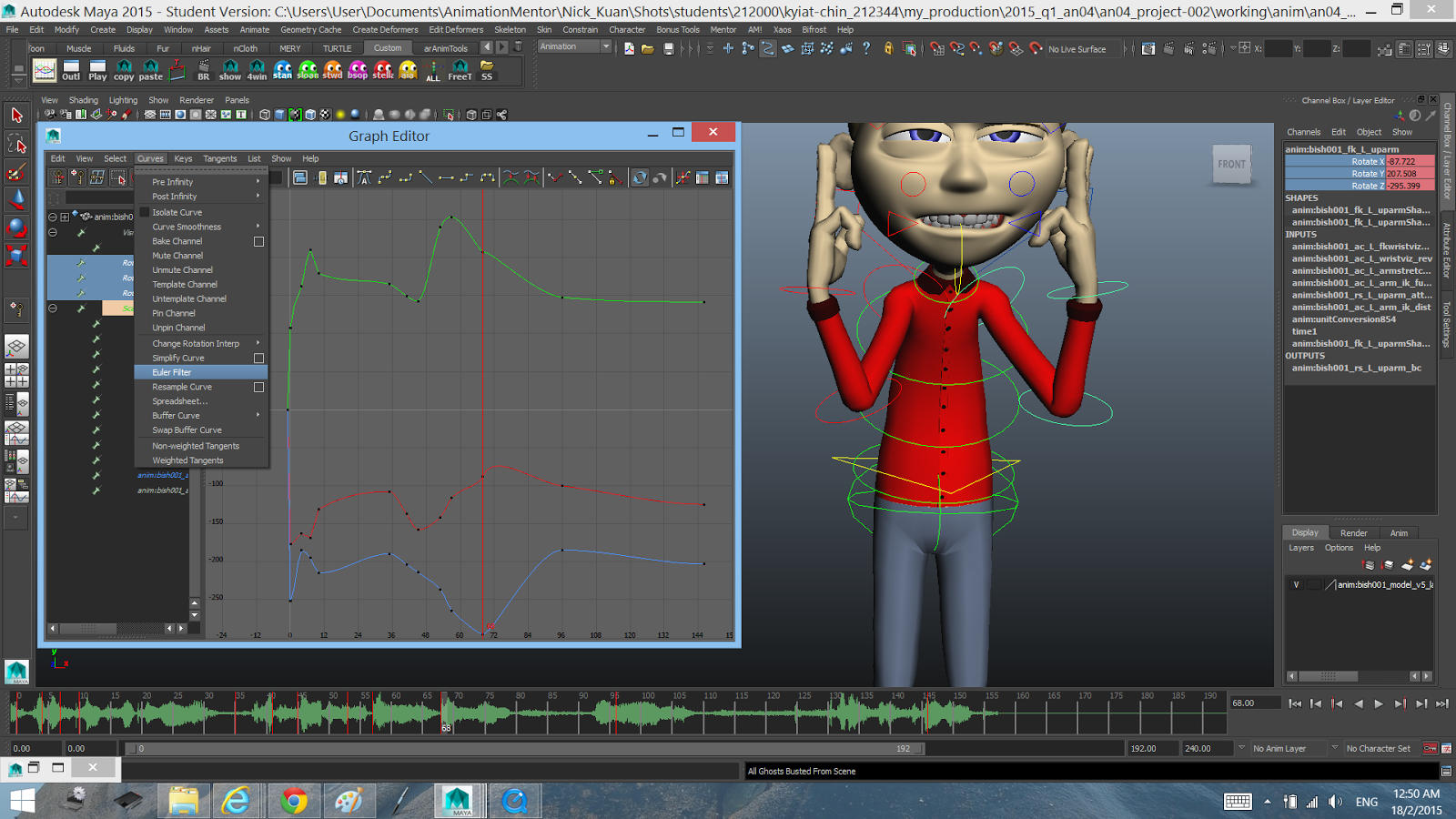Click the FreeT shelf icon

pyautogui.click(x=460, y=69)
